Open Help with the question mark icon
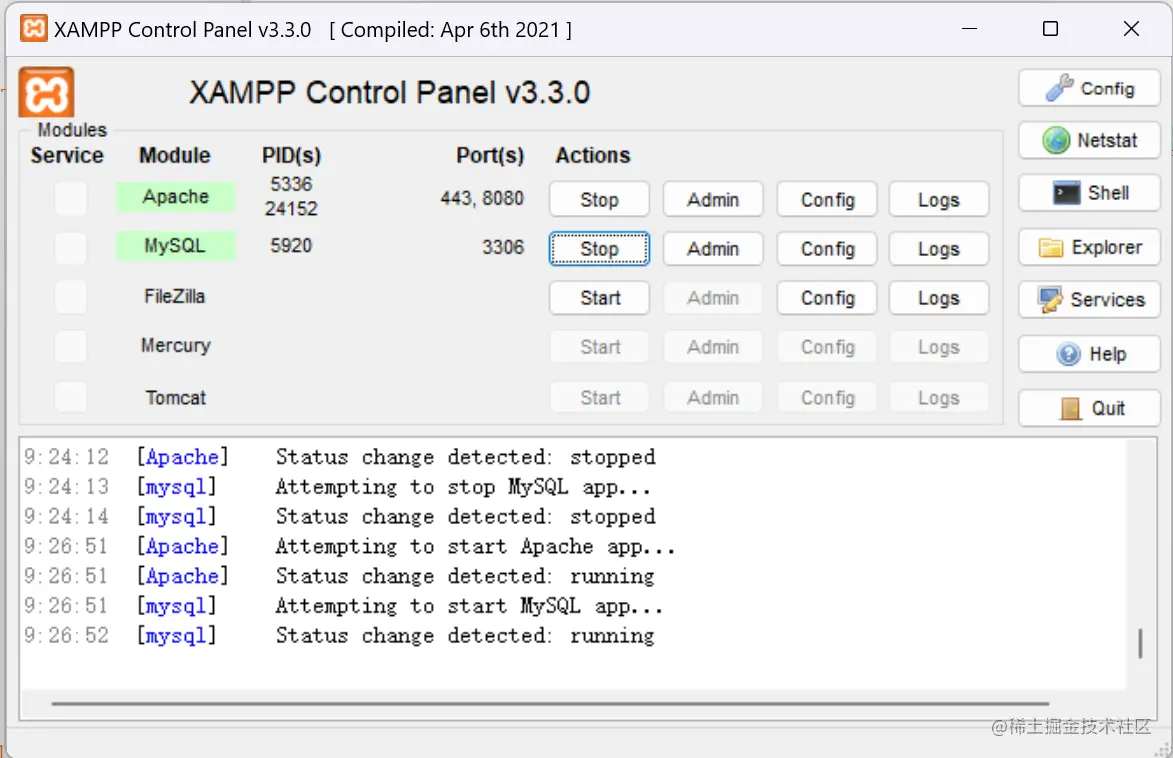 (x=1089, y=354)
